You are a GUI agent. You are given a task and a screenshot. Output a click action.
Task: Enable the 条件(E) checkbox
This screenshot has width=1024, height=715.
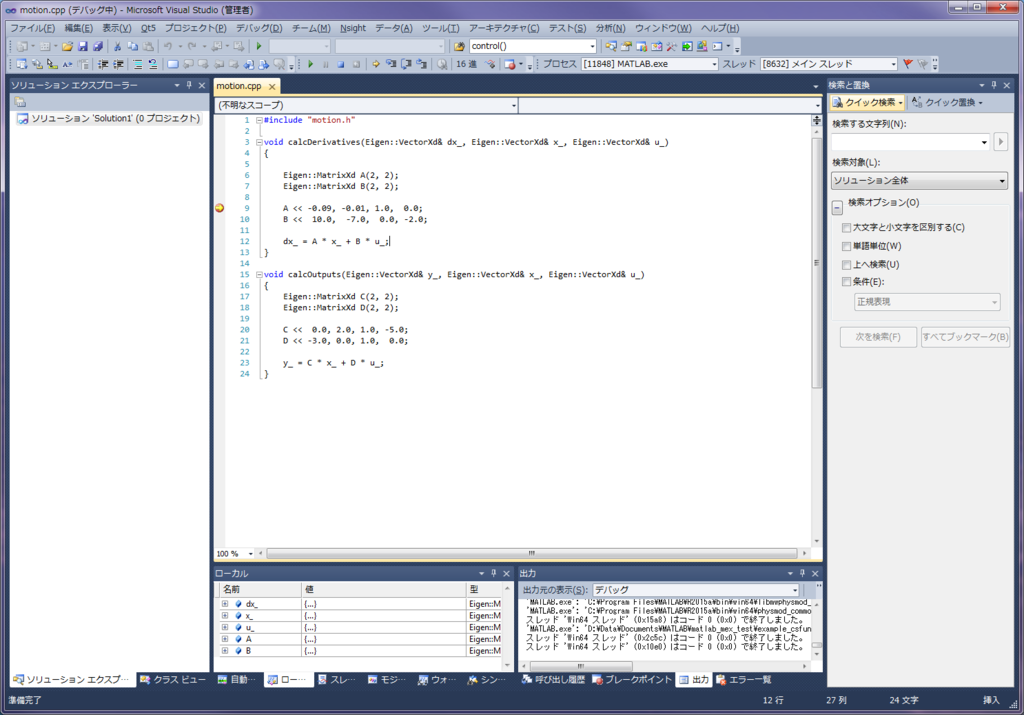tap(846, 282)
